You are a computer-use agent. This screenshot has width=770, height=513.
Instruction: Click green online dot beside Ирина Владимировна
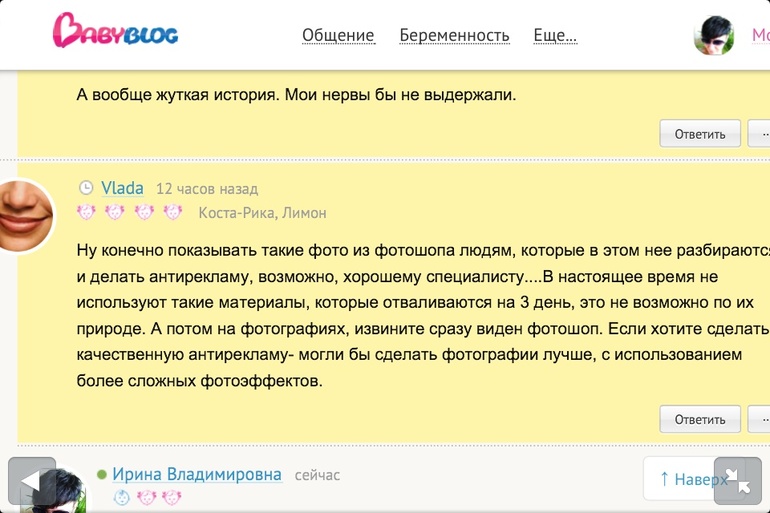pos(102,474)
